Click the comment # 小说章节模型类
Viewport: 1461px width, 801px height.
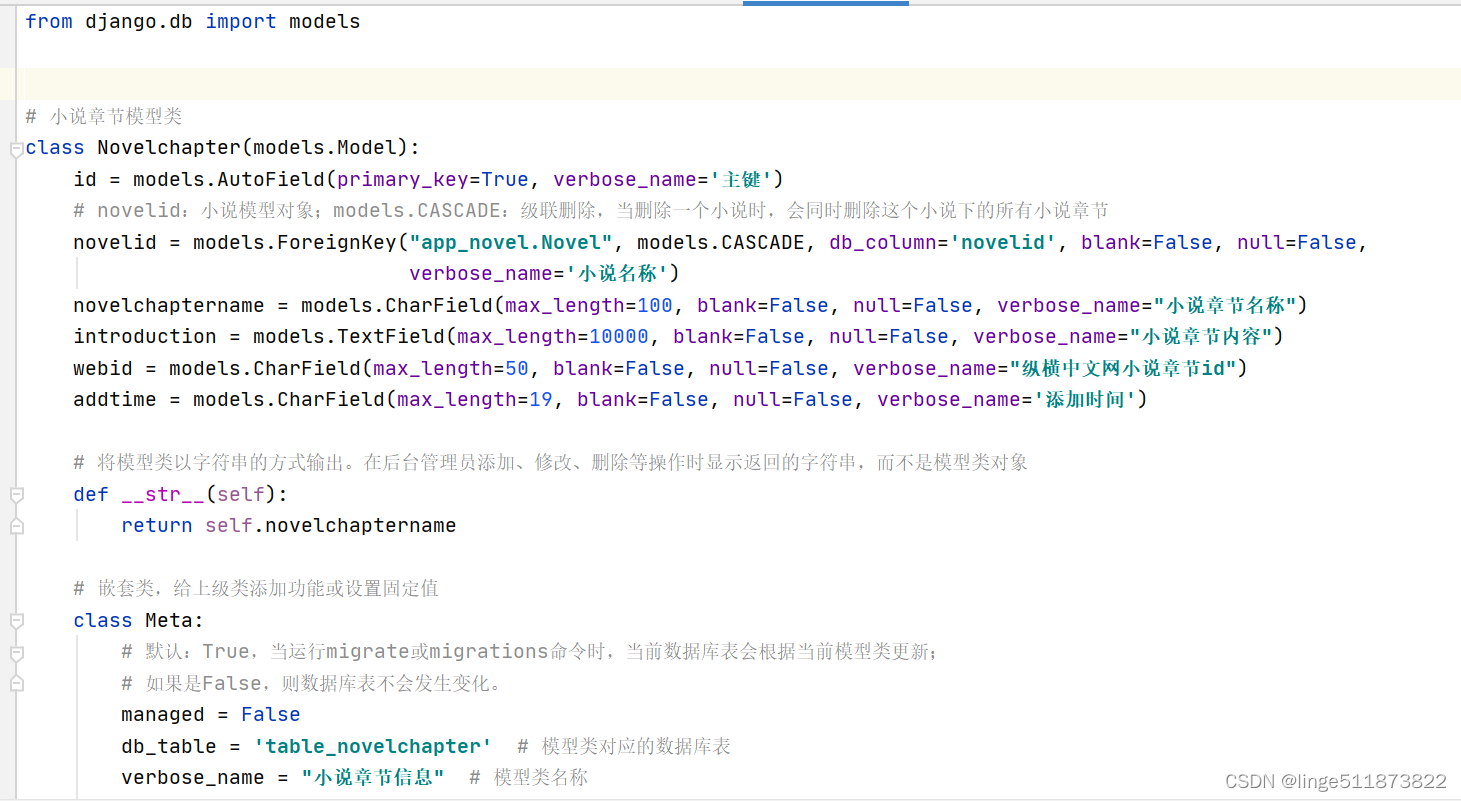(104, 116)
